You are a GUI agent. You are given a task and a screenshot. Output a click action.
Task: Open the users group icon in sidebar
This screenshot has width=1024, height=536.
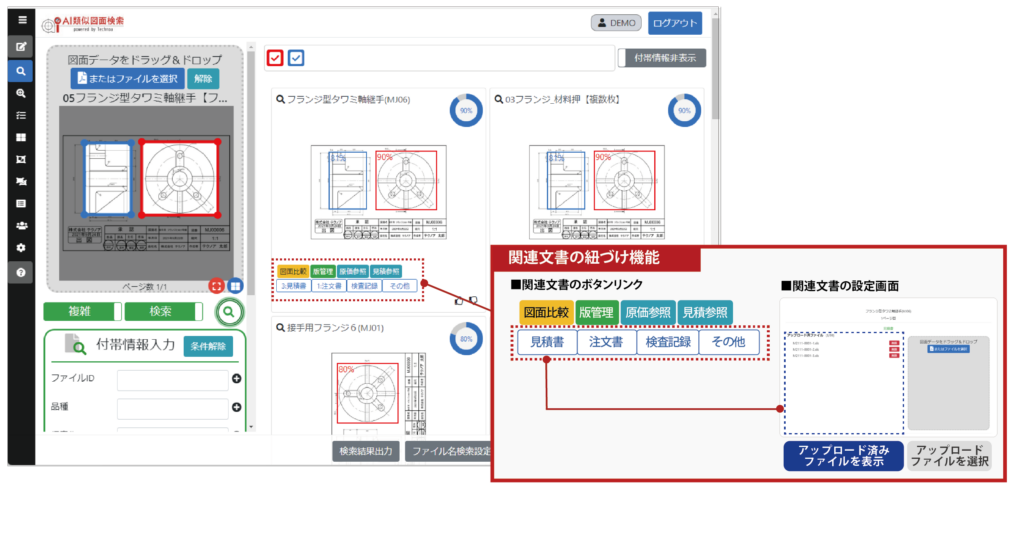[21, 225]
